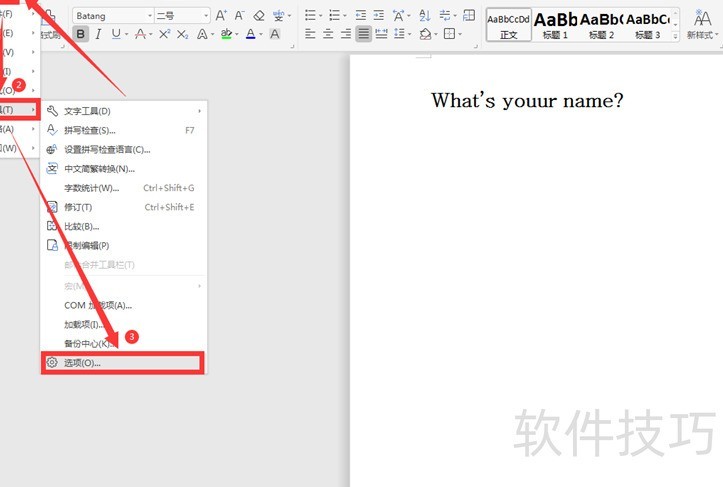This screenshot has width=723, height=487.
Task: Choose 比较(B) compare entry
Action: tap(124, 226)
